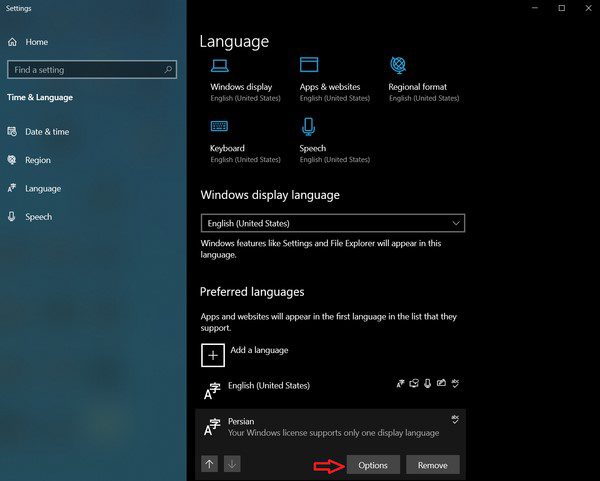
Task: Click spell-check feature icon for English row
Action: click(x=455, y=383)
